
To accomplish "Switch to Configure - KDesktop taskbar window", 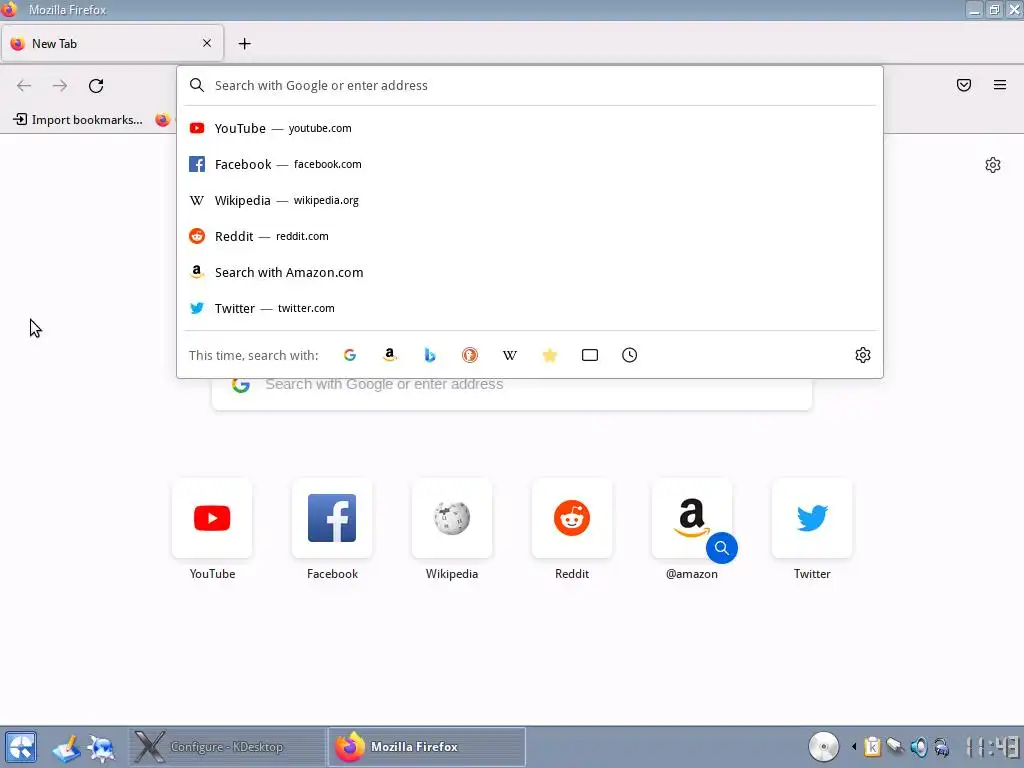I will pyautogui.click(x=227, y=746).
